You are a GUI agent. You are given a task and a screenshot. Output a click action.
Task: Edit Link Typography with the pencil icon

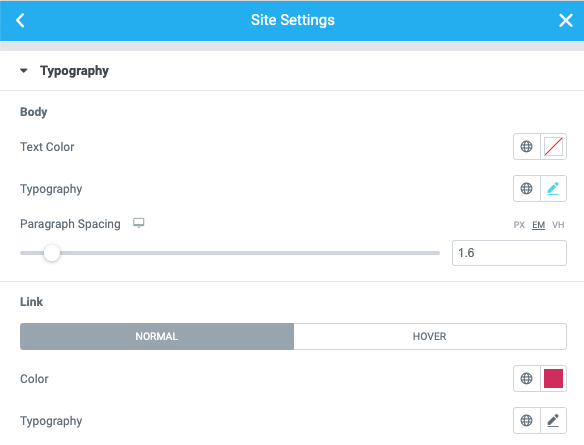click(553, 420)
